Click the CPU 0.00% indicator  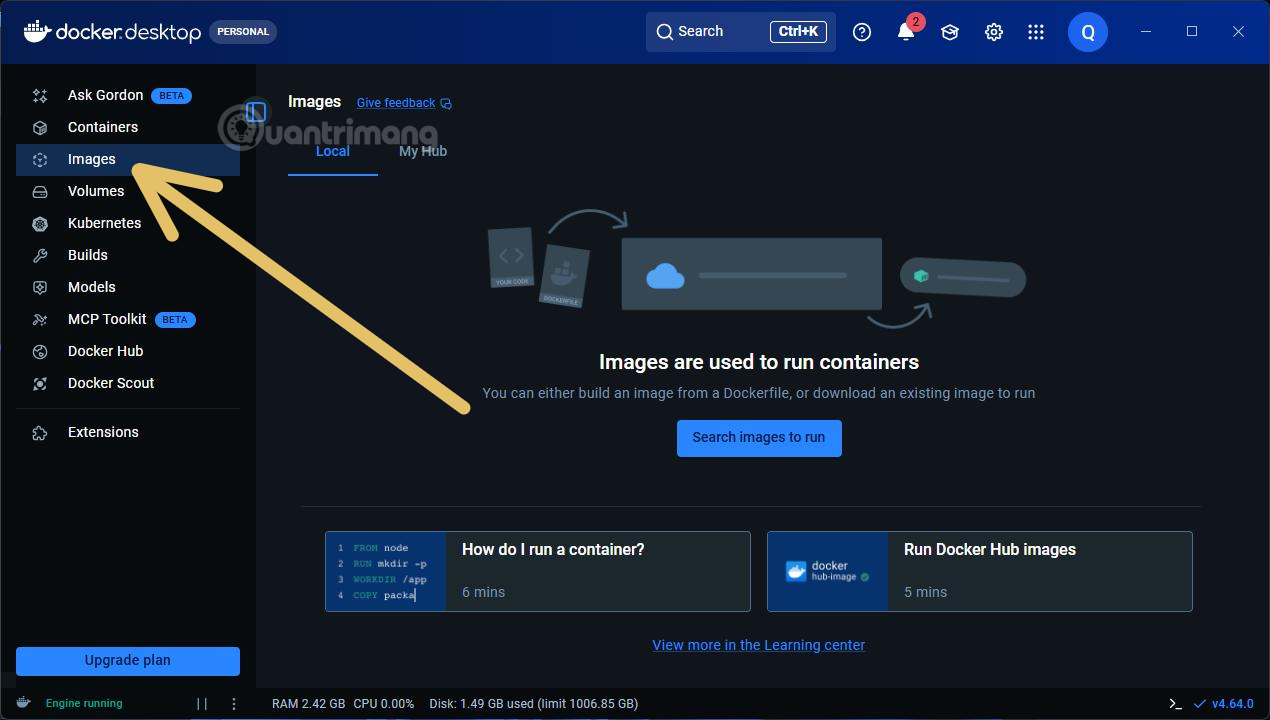click(384, 704)
